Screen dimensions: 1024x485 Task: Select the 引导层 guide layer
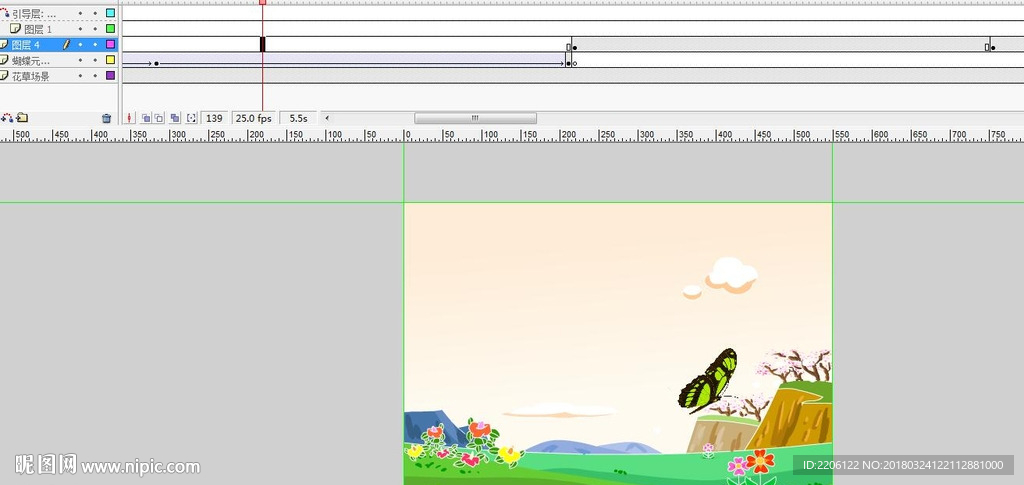coord(34,14)
